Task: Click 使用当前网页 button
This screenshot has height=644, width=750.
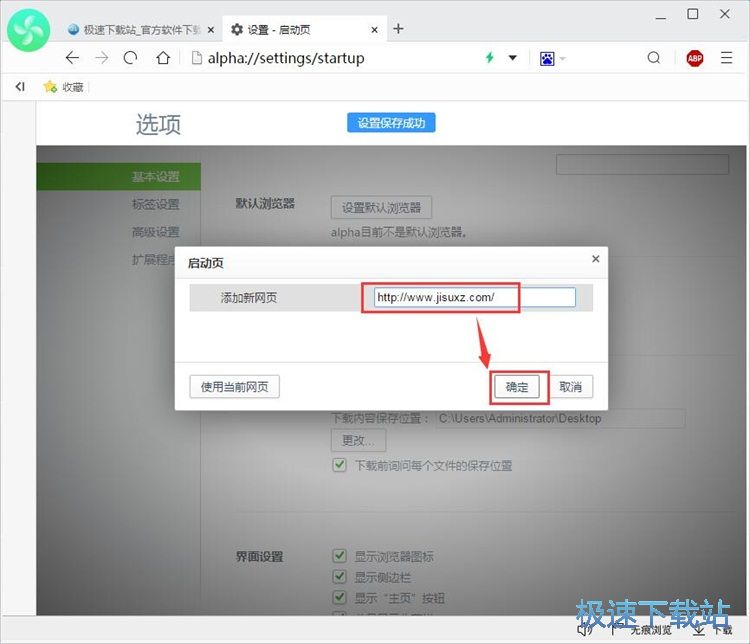Action: 234,387
